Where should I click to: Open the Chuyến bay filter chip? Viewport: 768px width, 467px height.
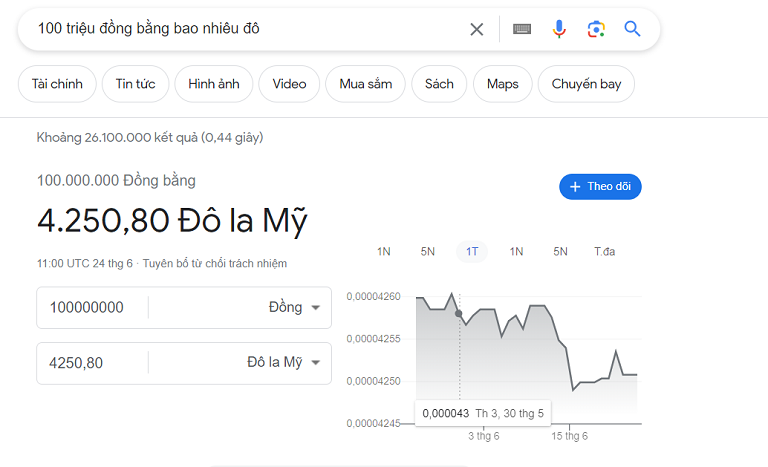pyautogui.click(x=586, y=84)
